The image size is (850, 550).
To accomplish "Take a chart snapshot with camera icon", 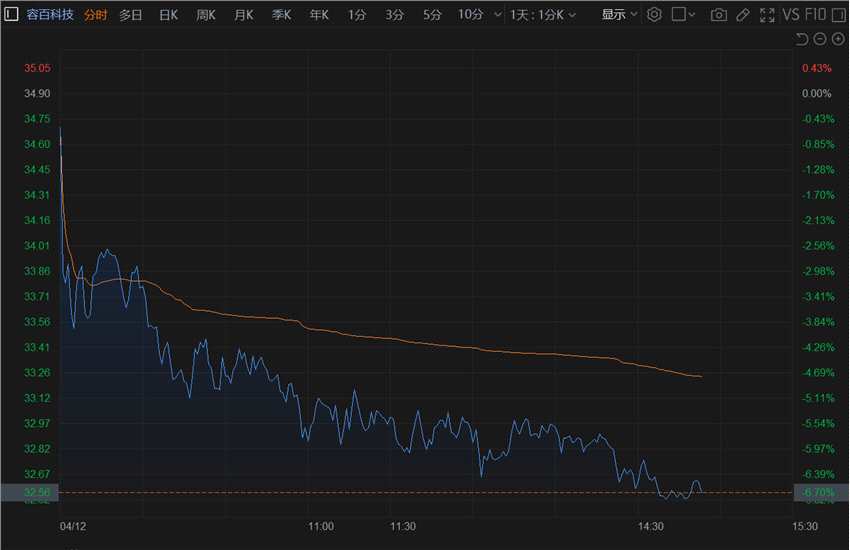I will (x=719, y=15).
